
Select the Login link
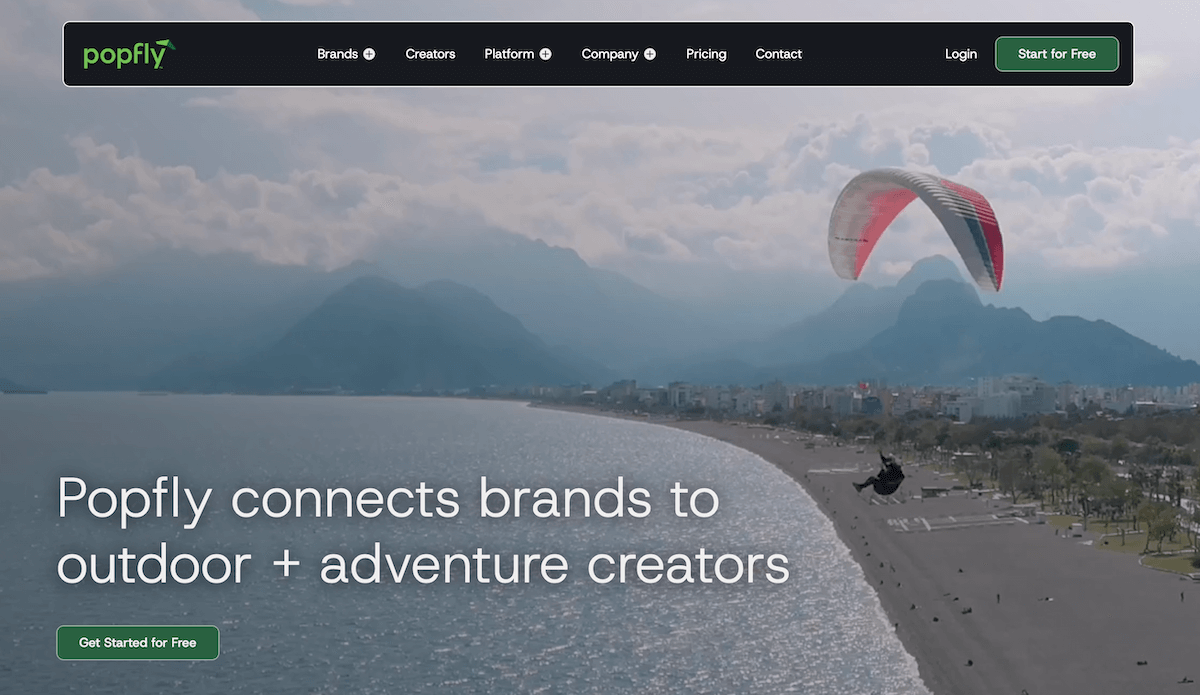tap(961, 54)
